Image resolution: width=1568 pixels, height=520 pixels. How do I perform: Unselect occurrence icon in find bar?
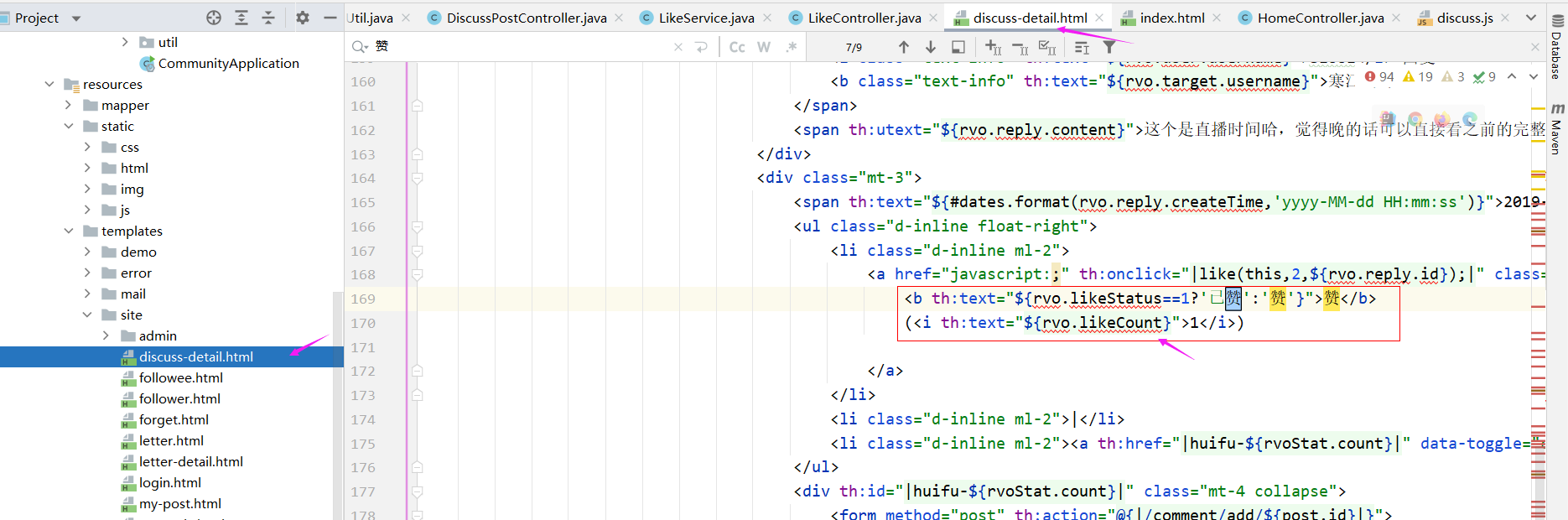1020,49
